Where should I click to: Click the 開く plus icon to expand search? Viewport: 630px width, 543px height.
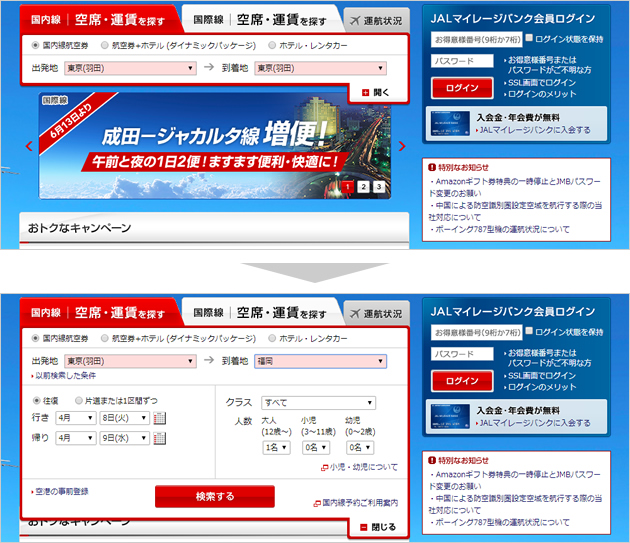(x=365, y=93)
